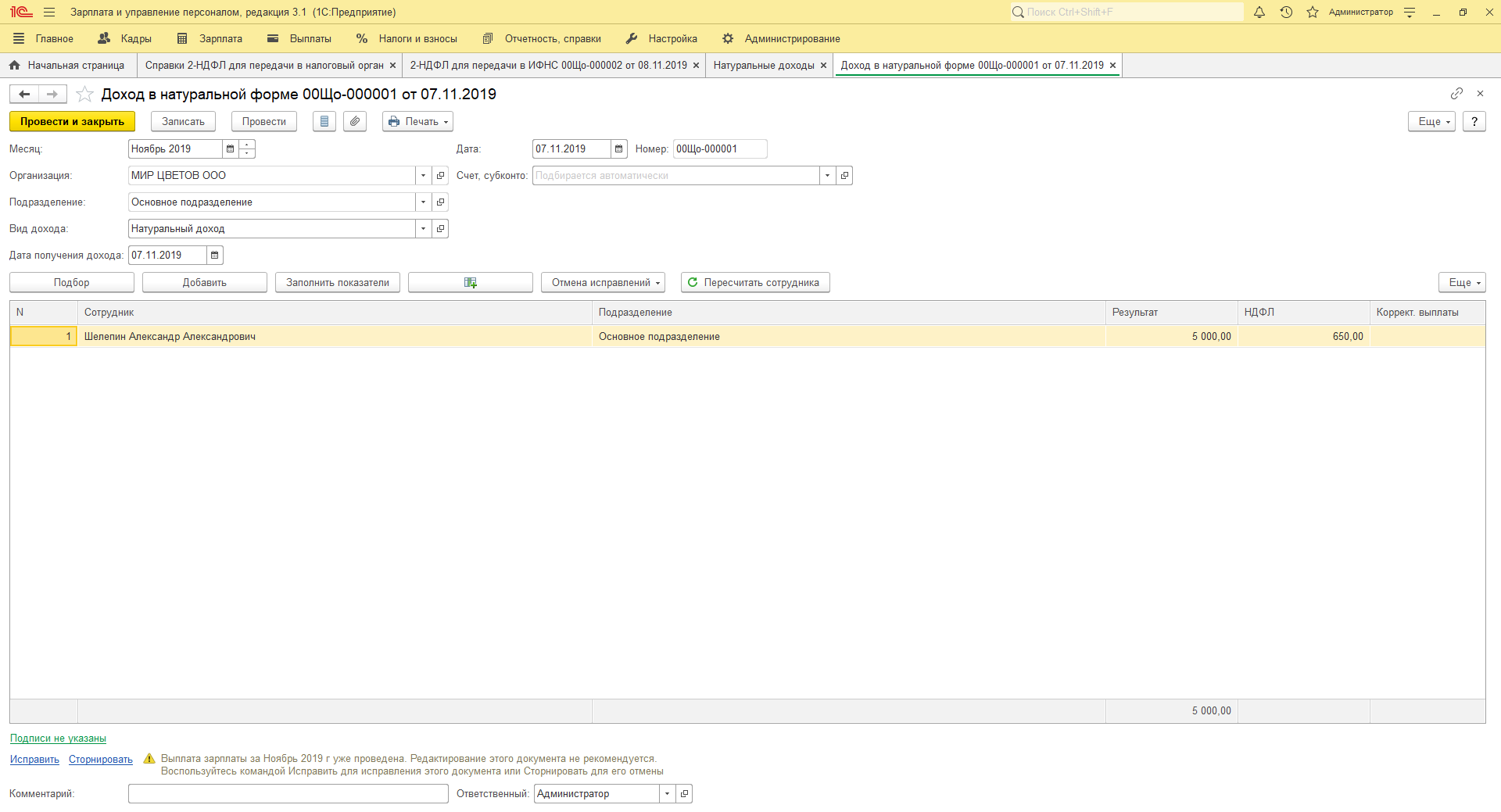Open favorites star in title bar
1501x812 pixels.
[1313, 12]
